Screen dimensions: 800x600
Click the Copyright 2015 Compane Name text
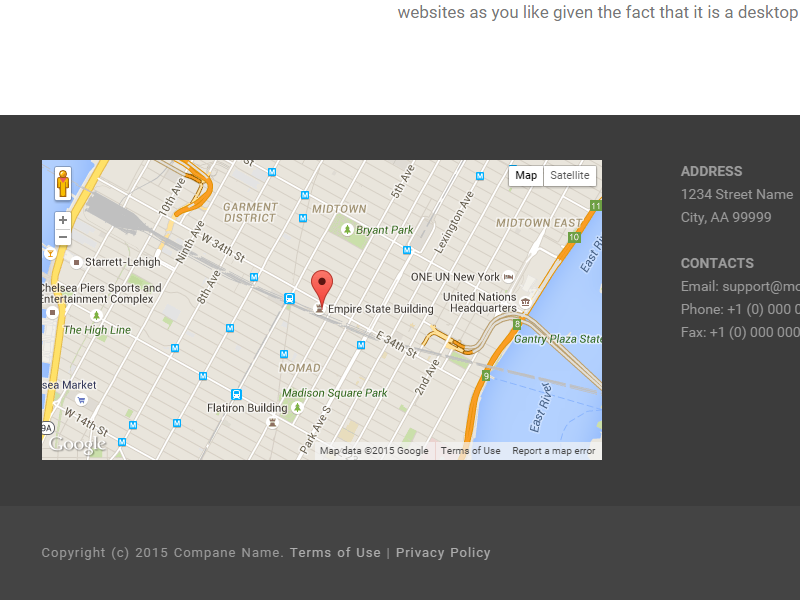point(162,553)
